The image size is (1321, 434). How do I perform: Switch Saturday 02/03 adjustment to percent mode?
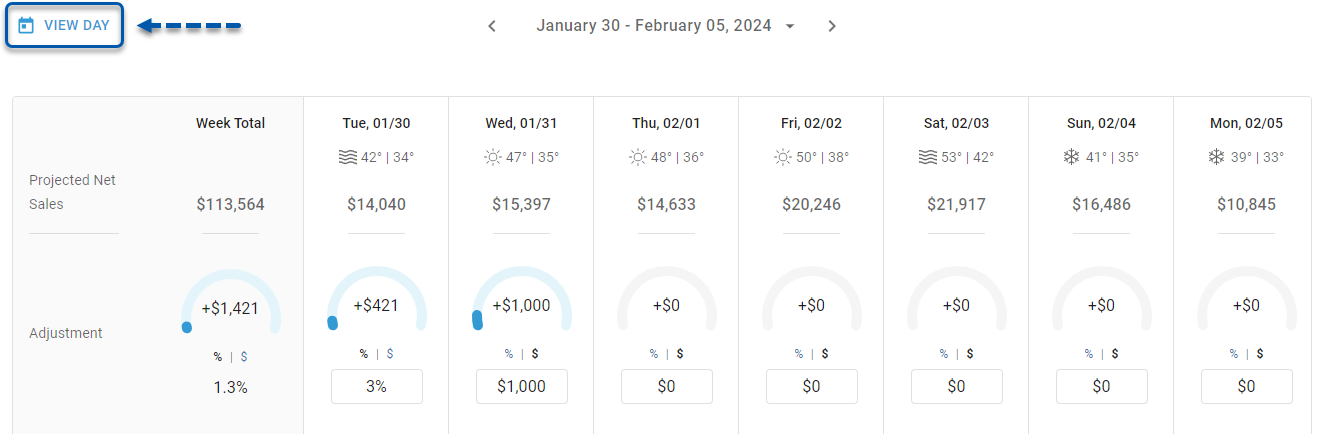(x=944, y=353)
